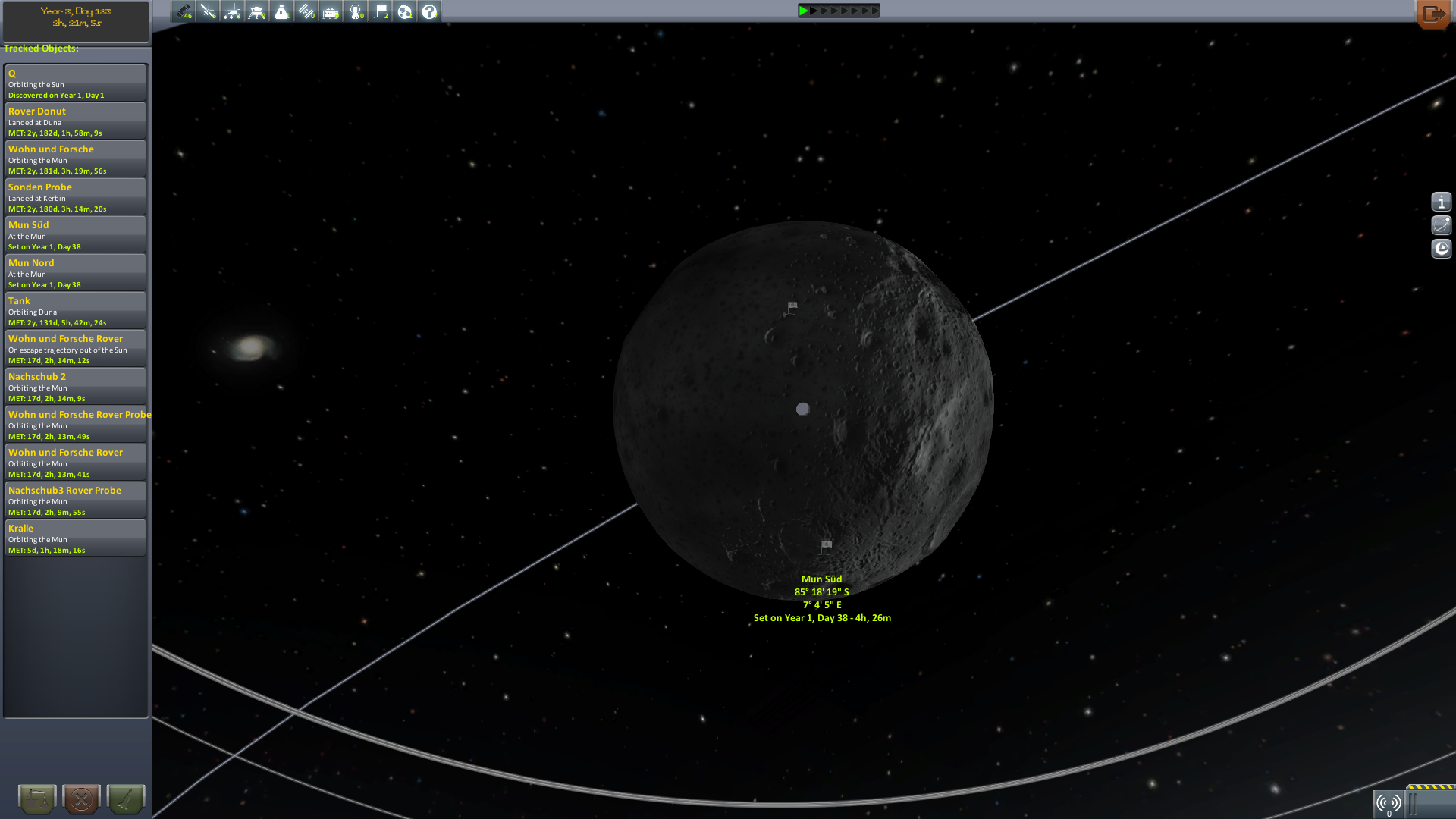Select Rover Donut in tracked objects
The height and width of the screenshot is (819, 1456).
(75, 121)
